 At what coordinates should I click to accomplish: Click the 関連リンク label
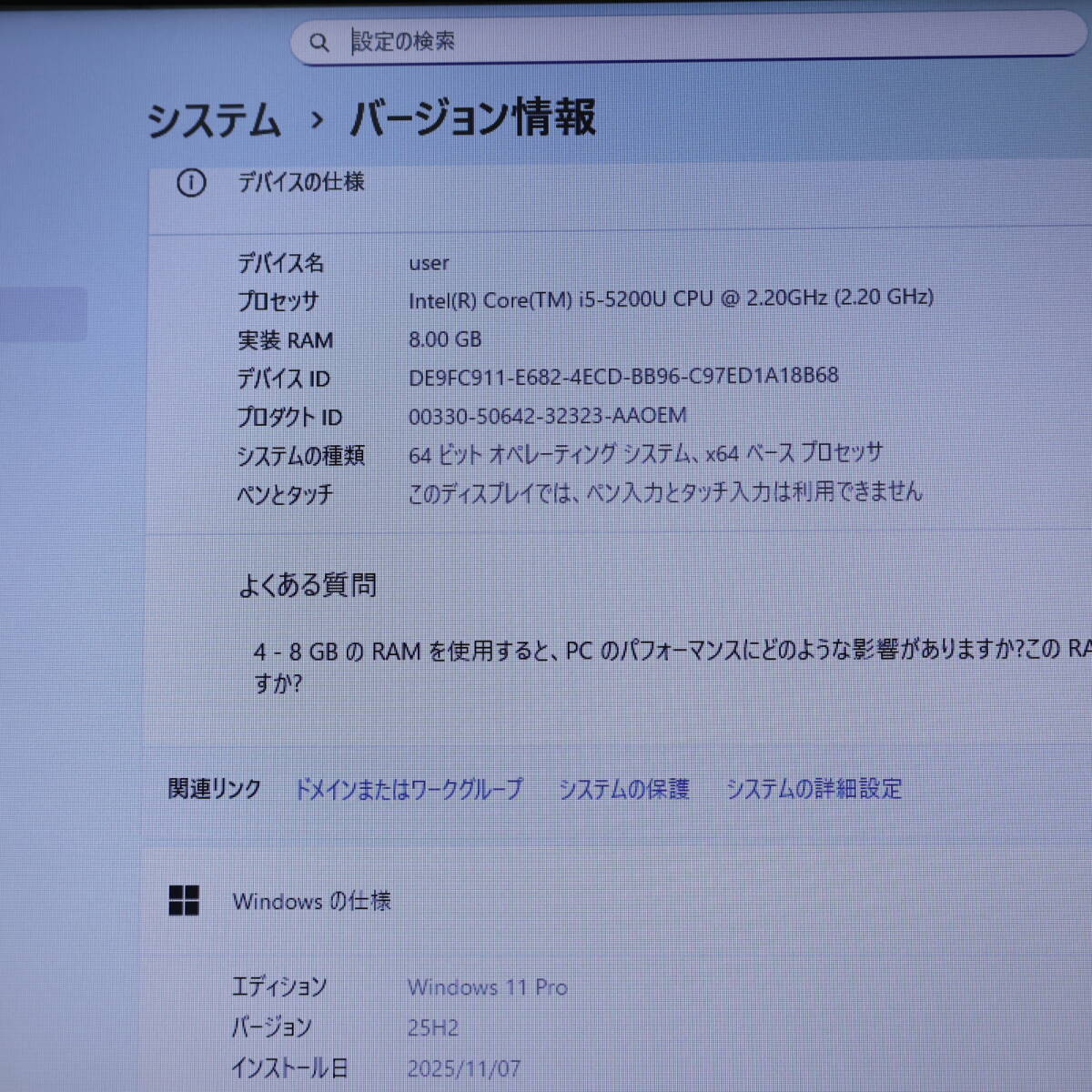tap(215, 789)
